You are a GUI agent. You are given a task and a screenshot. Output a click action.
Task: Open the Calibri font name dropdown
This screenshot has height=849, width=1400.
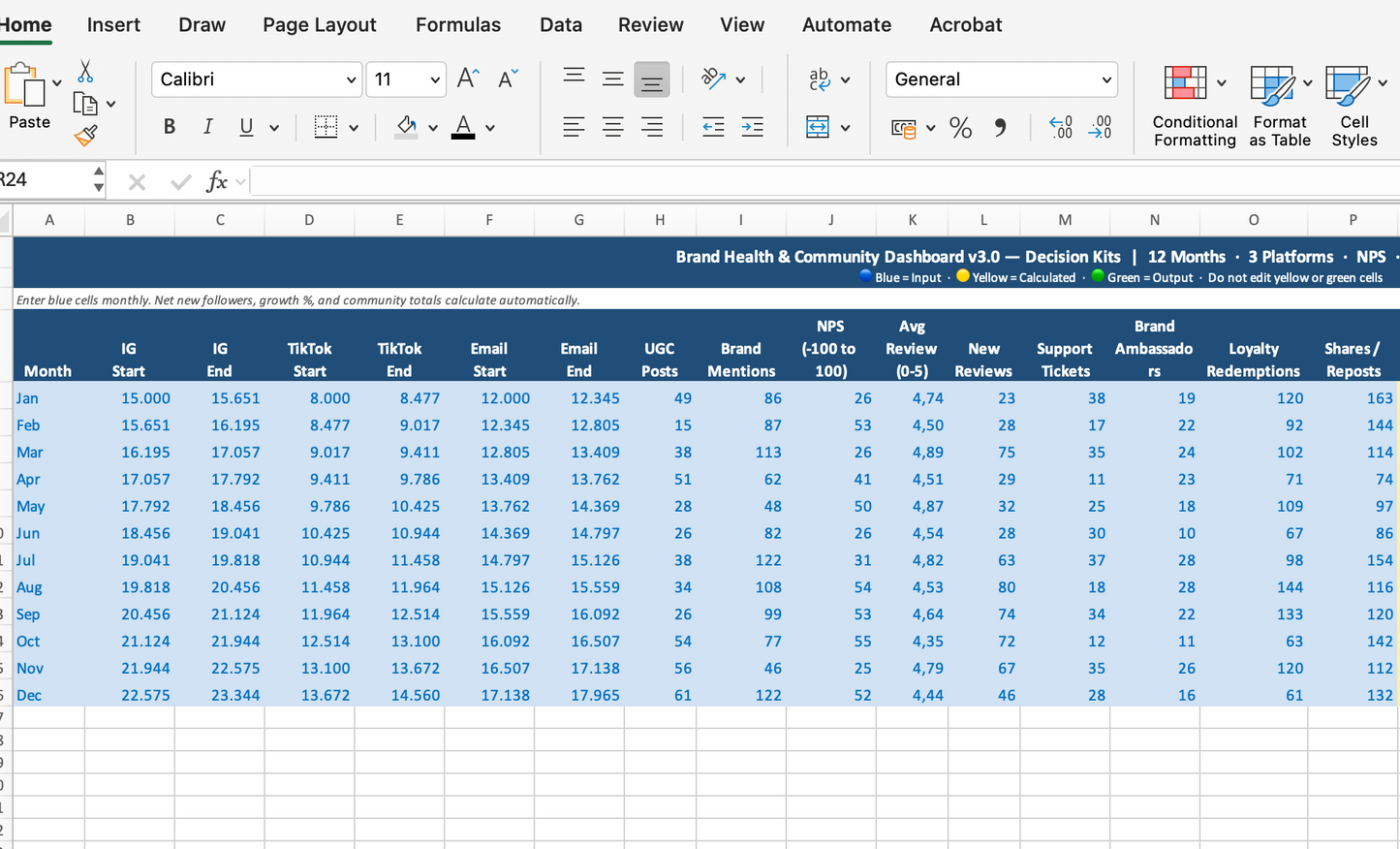[351, 80]
